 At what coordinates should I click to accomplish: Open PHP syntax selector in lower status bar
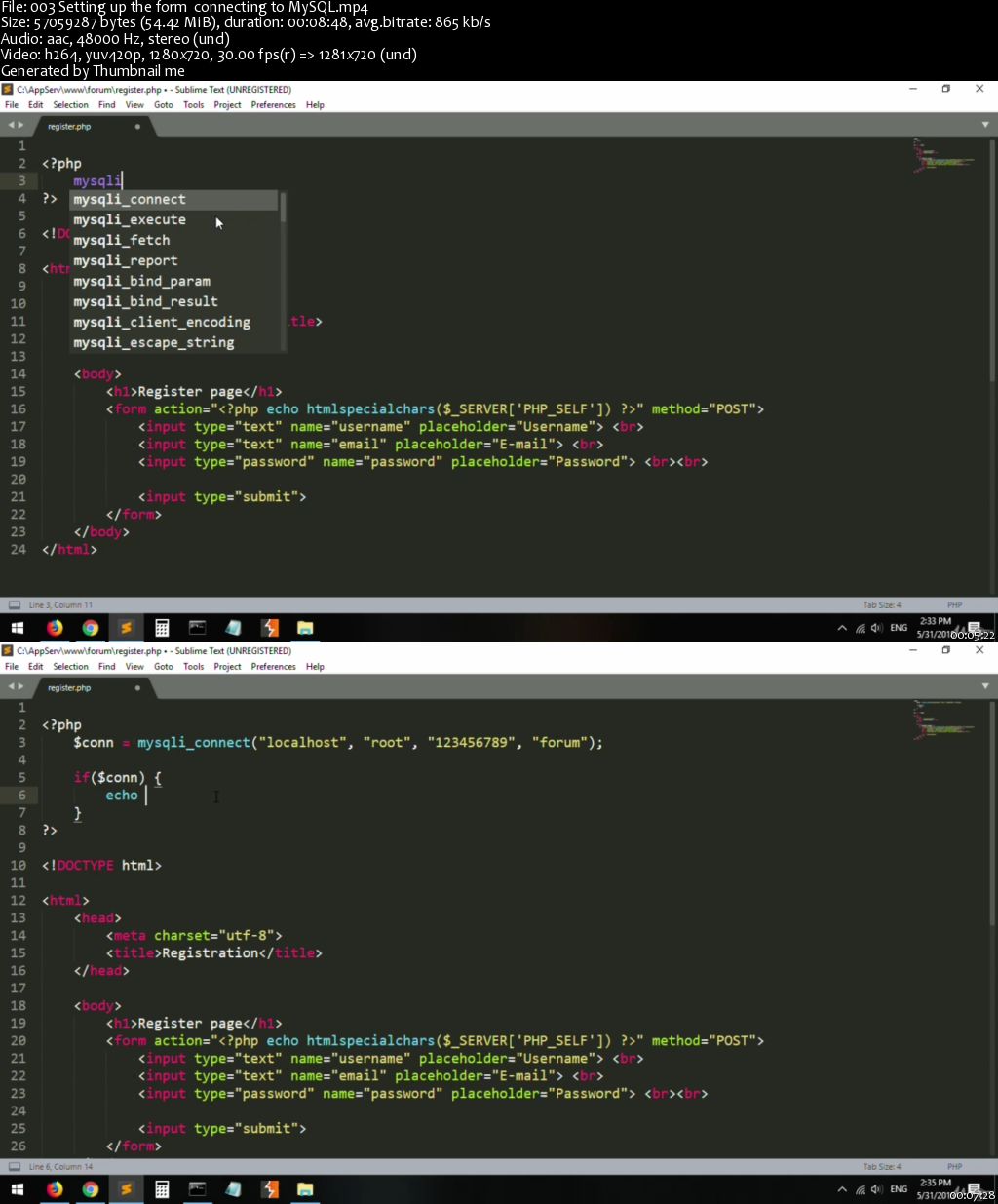pos(955,1167)
